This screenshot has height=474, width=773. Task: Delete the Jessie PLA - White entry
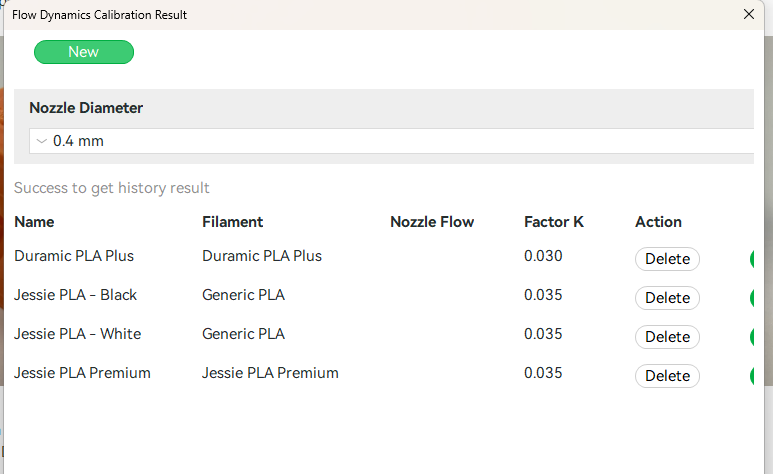pos(667,337)
